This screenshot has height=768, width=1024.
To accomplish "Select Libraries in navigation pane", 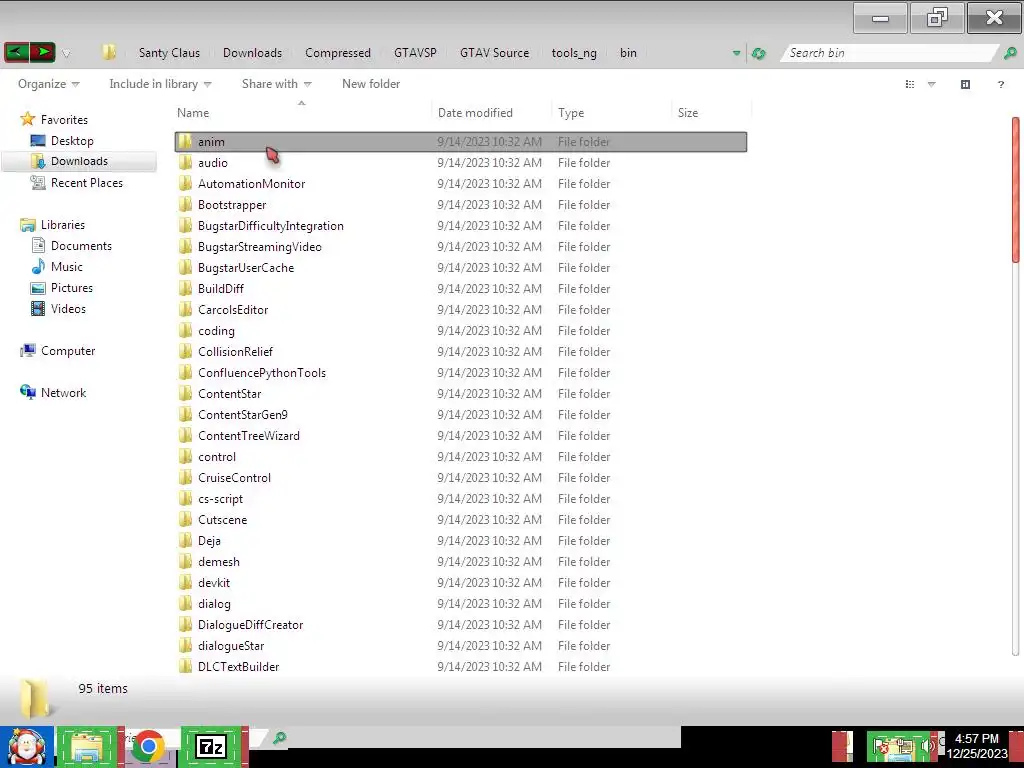I will [x=63, y=225].
